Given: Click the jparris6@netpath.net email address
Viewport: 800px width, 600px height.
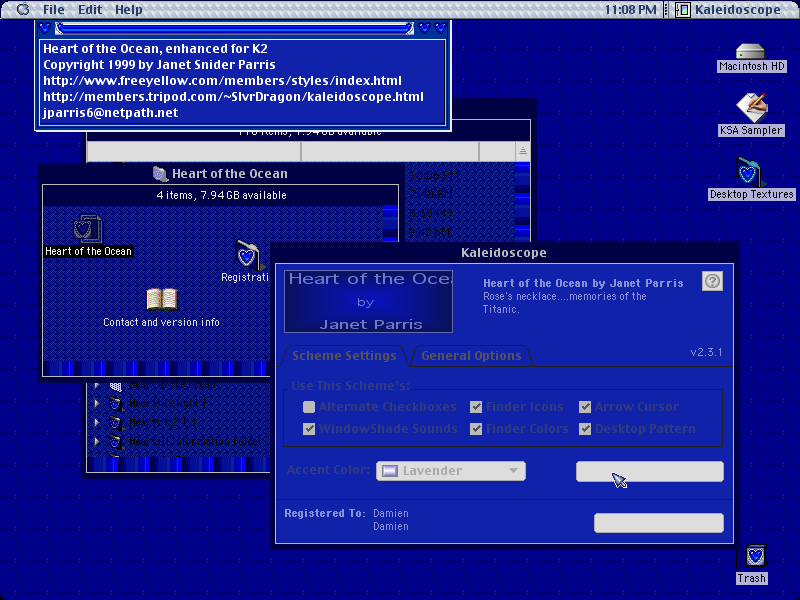Looking at the screenshot, I should coord(111,113).
